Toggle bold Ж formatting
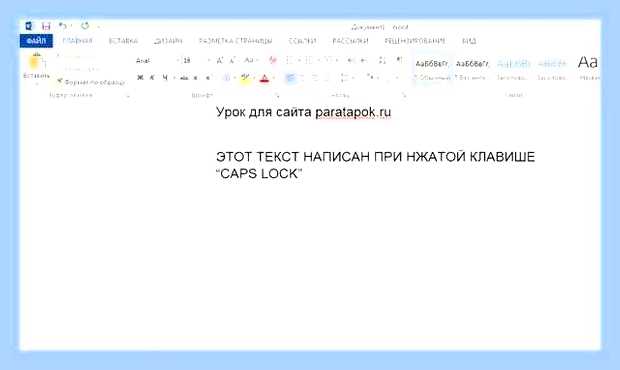 (x=140, y=78)
